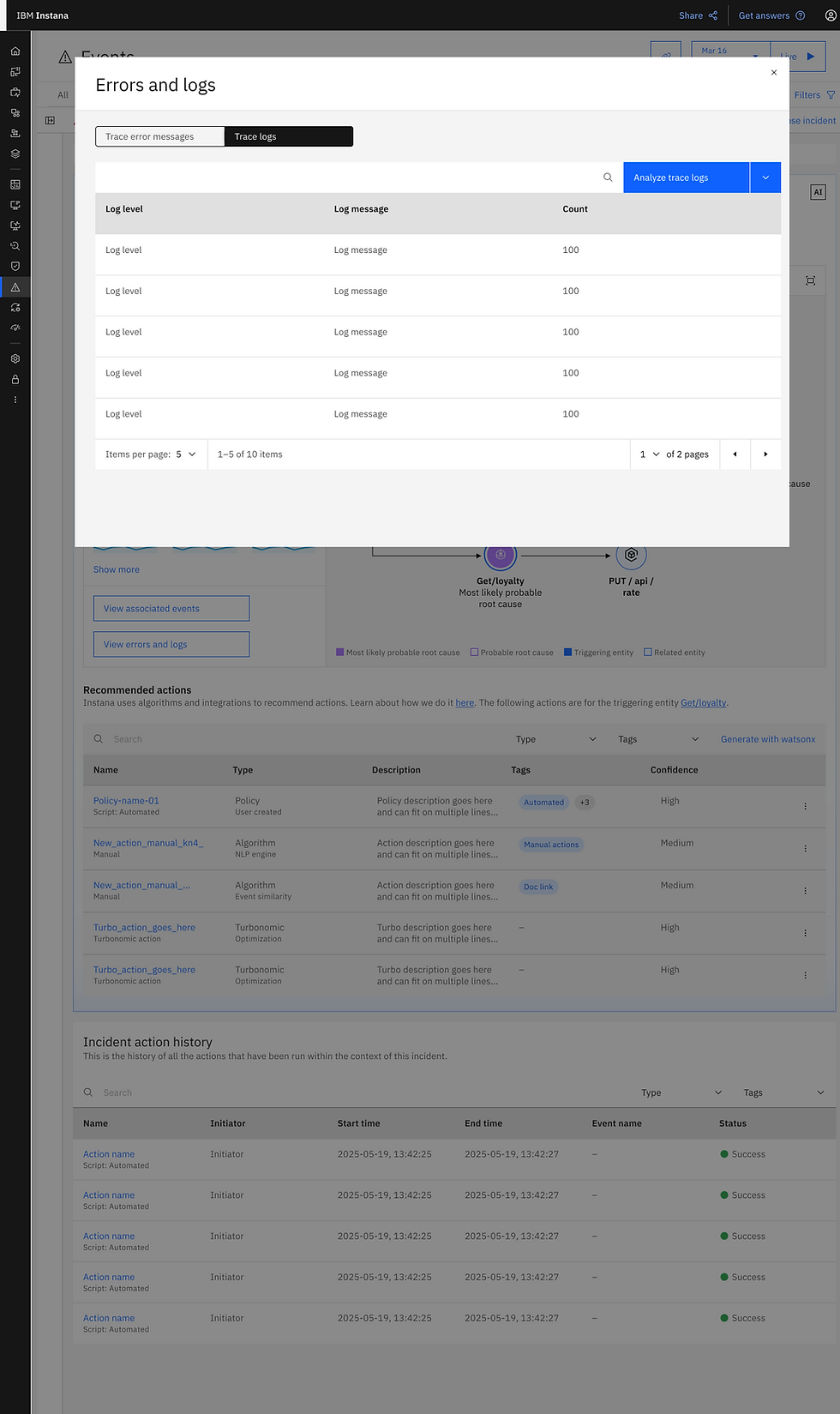Click the All tab behind the dialog
The width and height of the screenshot is (840, 1414).
click(x=63, y=95)
